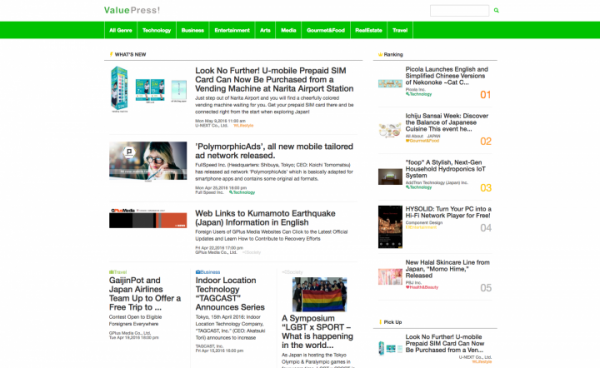Click the crown icon beside Ranking

click(x=380, y=54)
